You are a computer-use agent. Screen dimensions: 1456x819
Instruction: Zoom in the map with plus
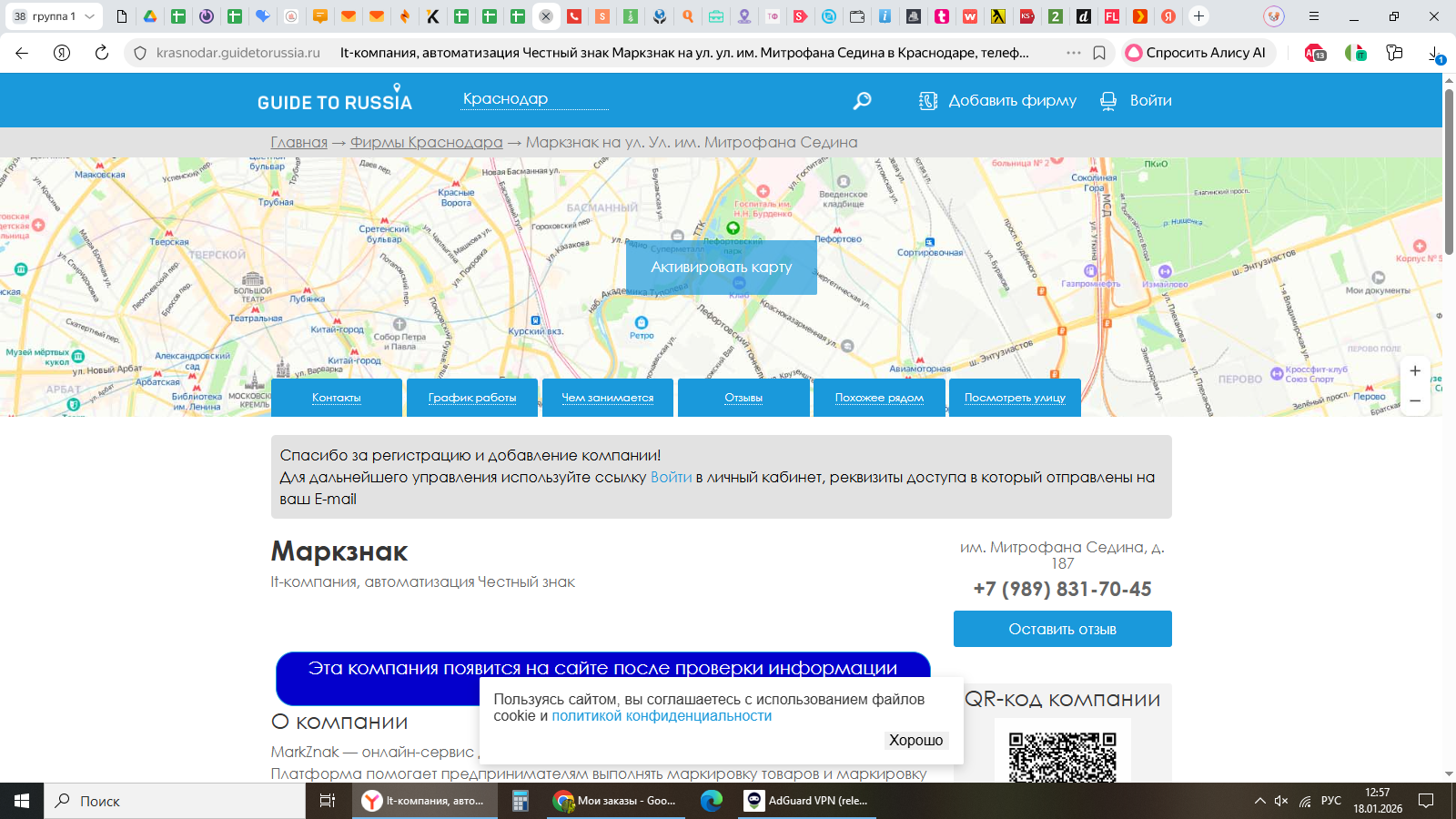point(1415,370)
